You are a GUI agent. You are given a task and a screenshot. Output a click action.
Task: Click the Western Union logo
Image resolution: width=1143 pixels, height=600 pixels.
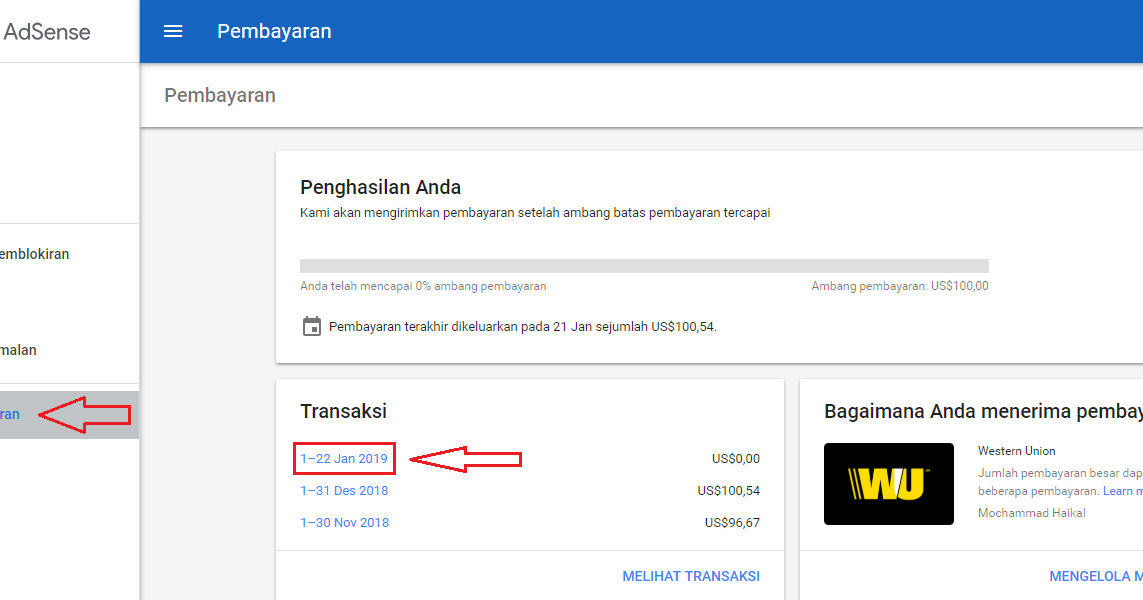[888, 484]
